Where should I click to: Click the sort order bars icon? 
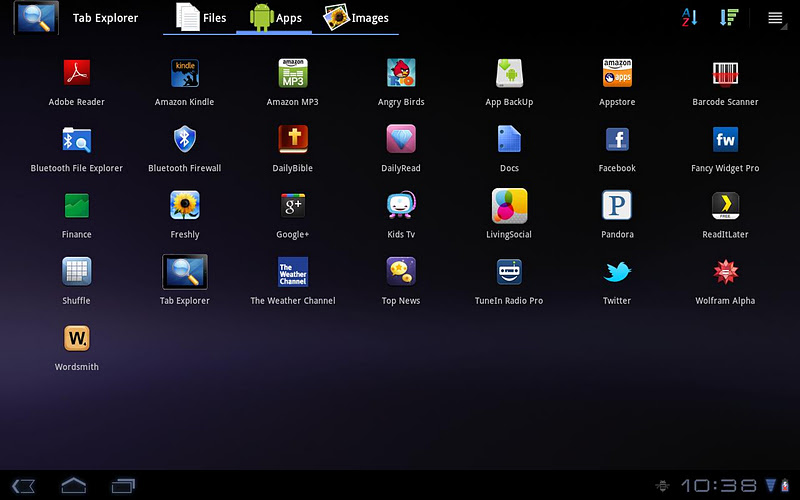click(x=729, y=17)
